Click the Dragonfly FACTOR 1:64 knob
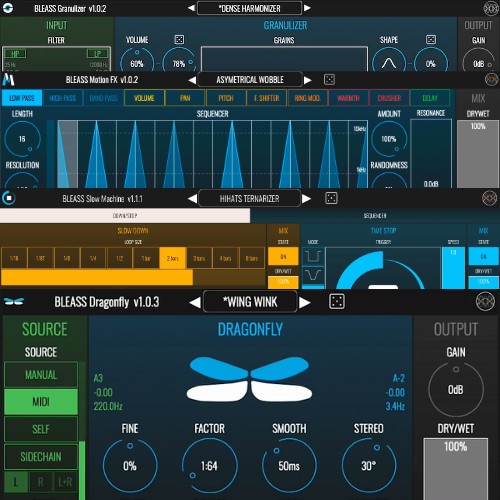 tap(210, 465)
